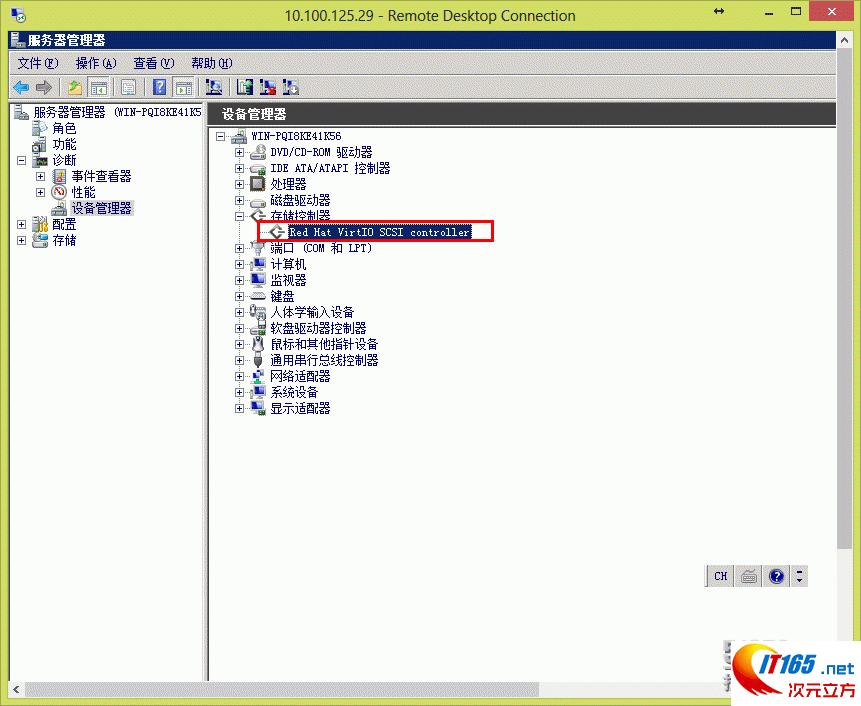This screenshot has width=861, height=706.
Task: Click the 性能 icon in left tree
Action: tap(59, 192)
